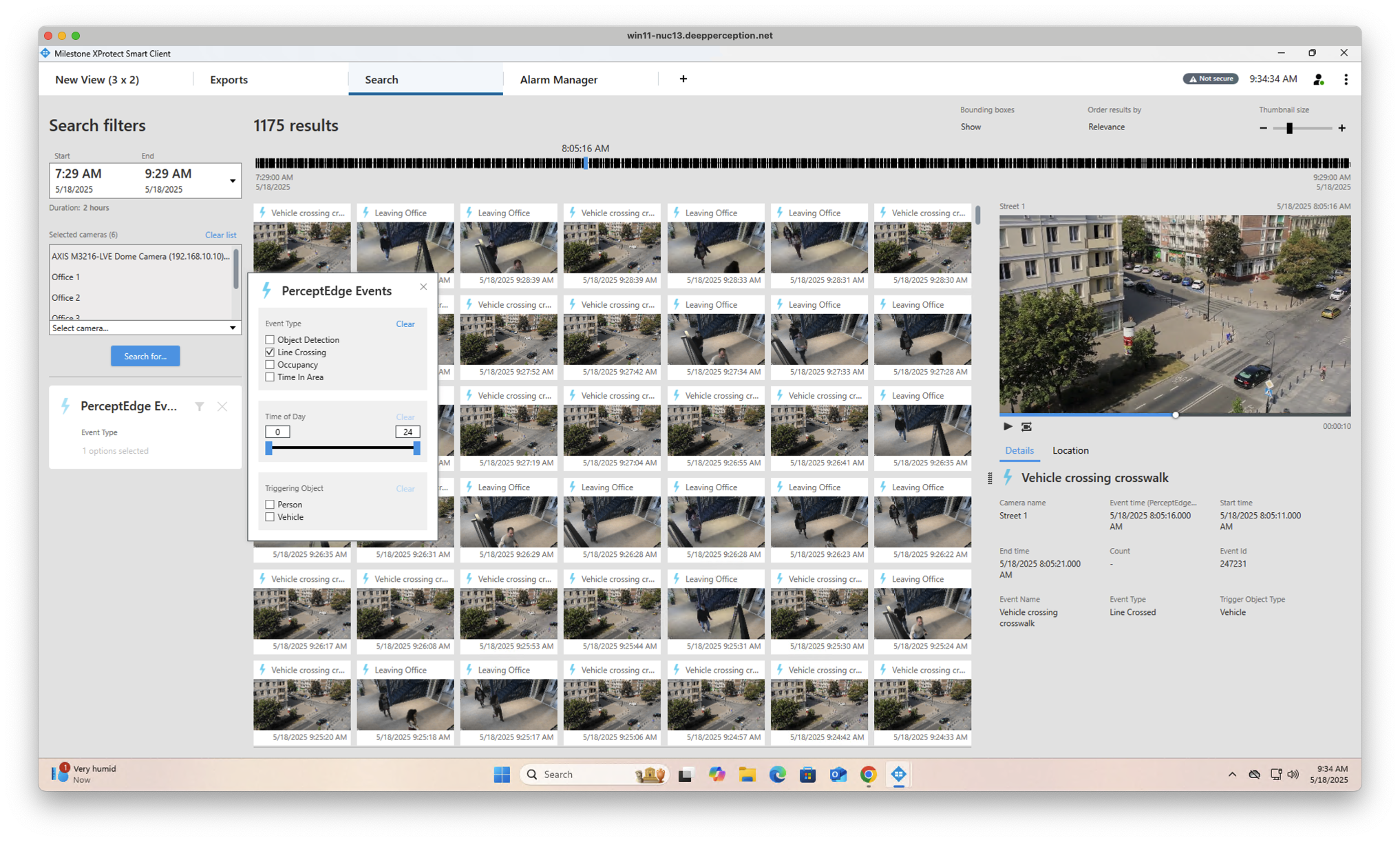Click the taskbar Search box
Viewport: 1400px width, 842px height.
[x=593, y=775]
